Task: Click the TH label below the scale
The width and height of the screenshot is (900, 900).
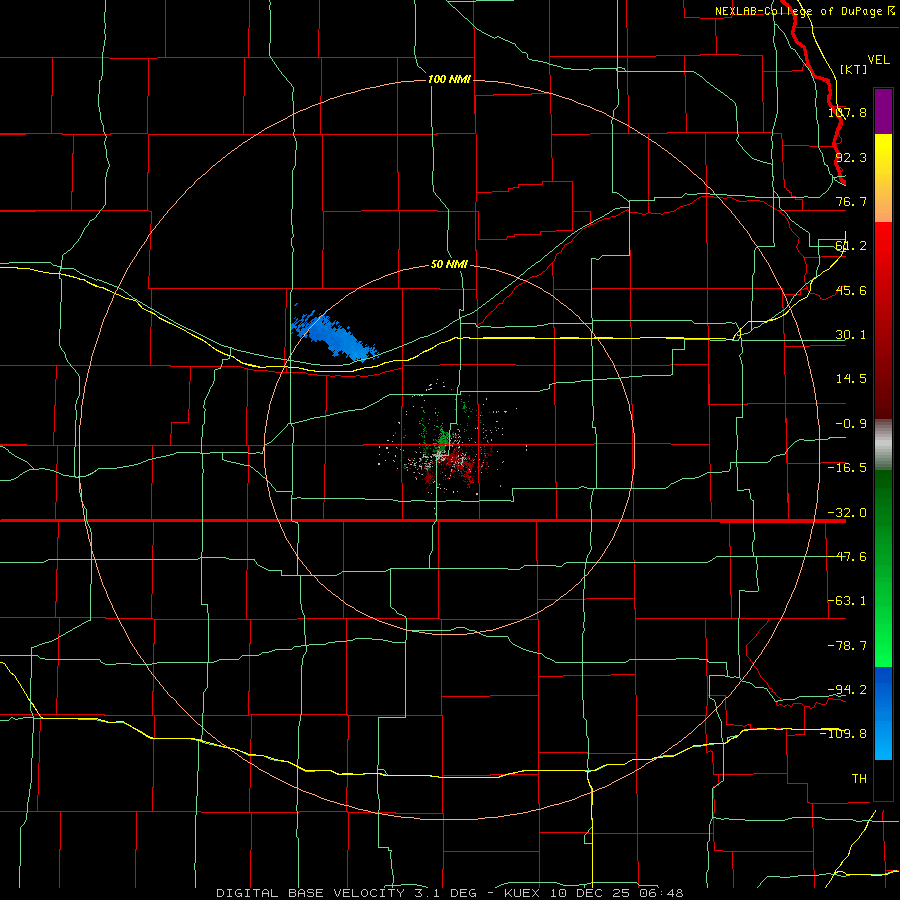Action: [859, 778]
